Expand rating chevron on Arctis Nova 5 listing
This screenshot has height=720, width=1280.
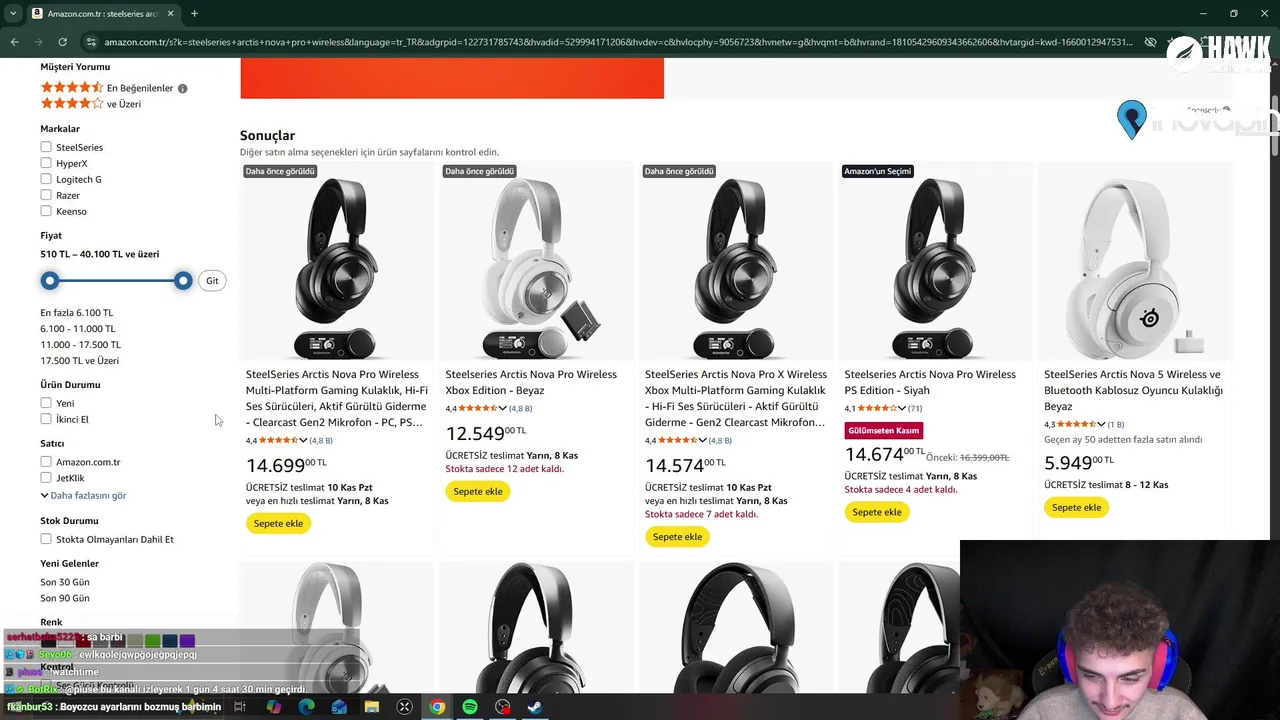pyautogui.click(x=1101, y=424)
